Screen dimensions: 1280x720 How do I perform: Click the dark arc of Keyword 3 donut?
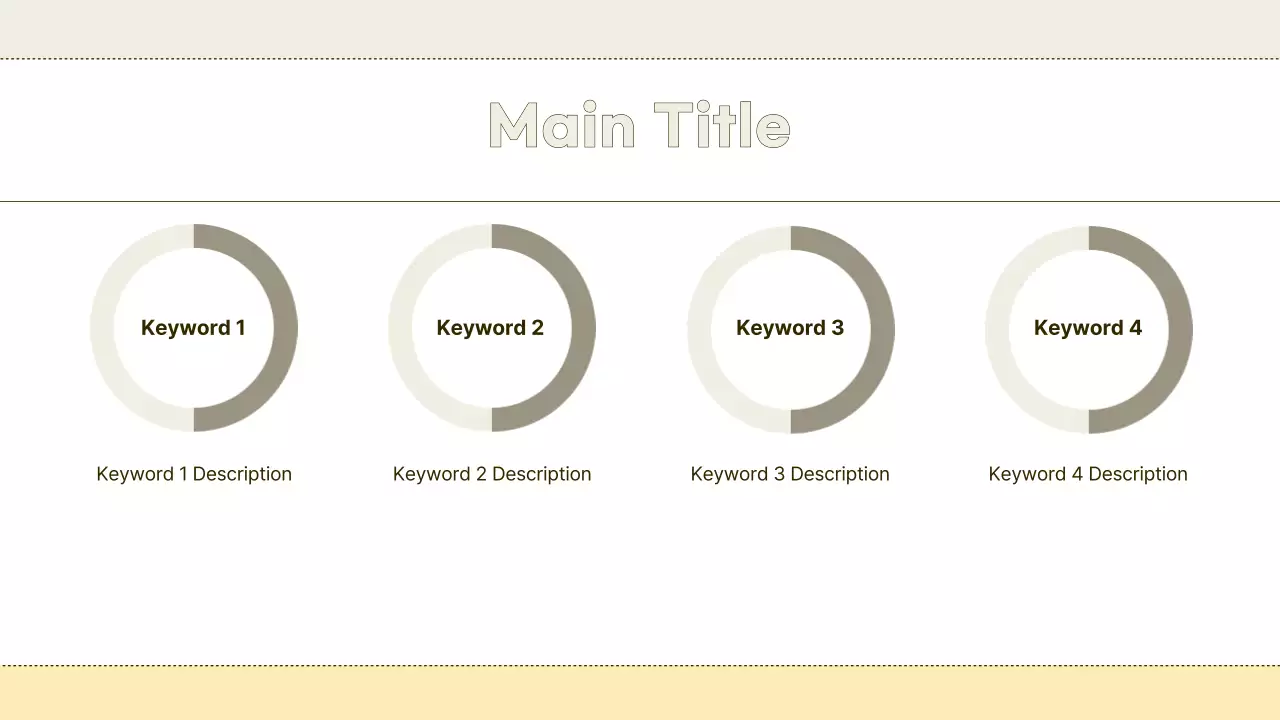(882, 330)
